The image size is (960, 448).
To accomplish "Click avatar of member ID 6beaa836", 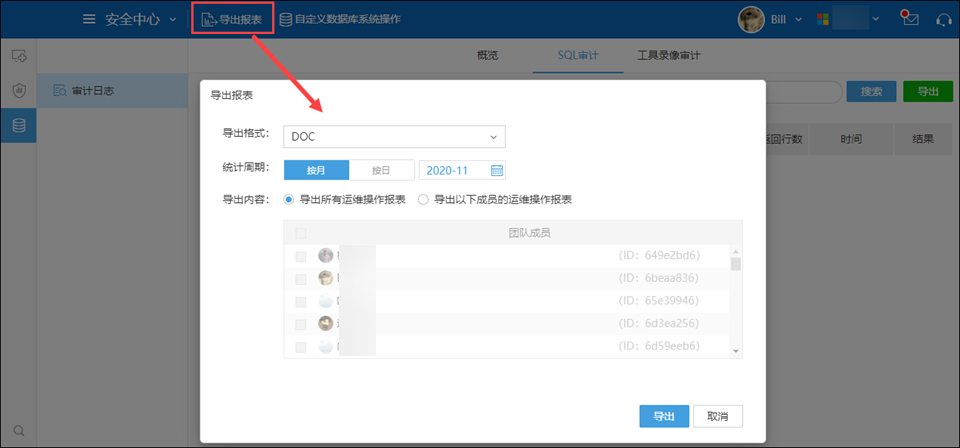I will 326,278.
